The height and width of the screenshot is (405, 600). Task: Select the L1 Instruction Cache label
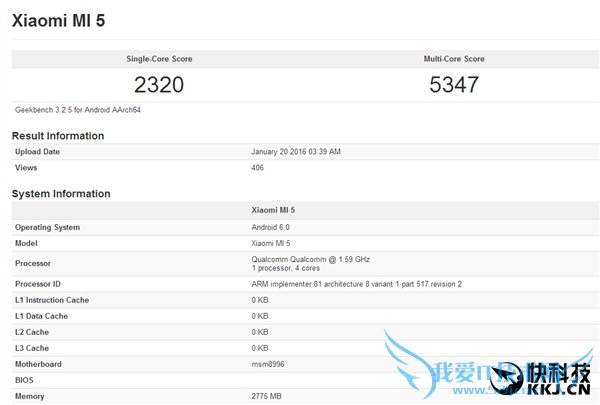52,300
